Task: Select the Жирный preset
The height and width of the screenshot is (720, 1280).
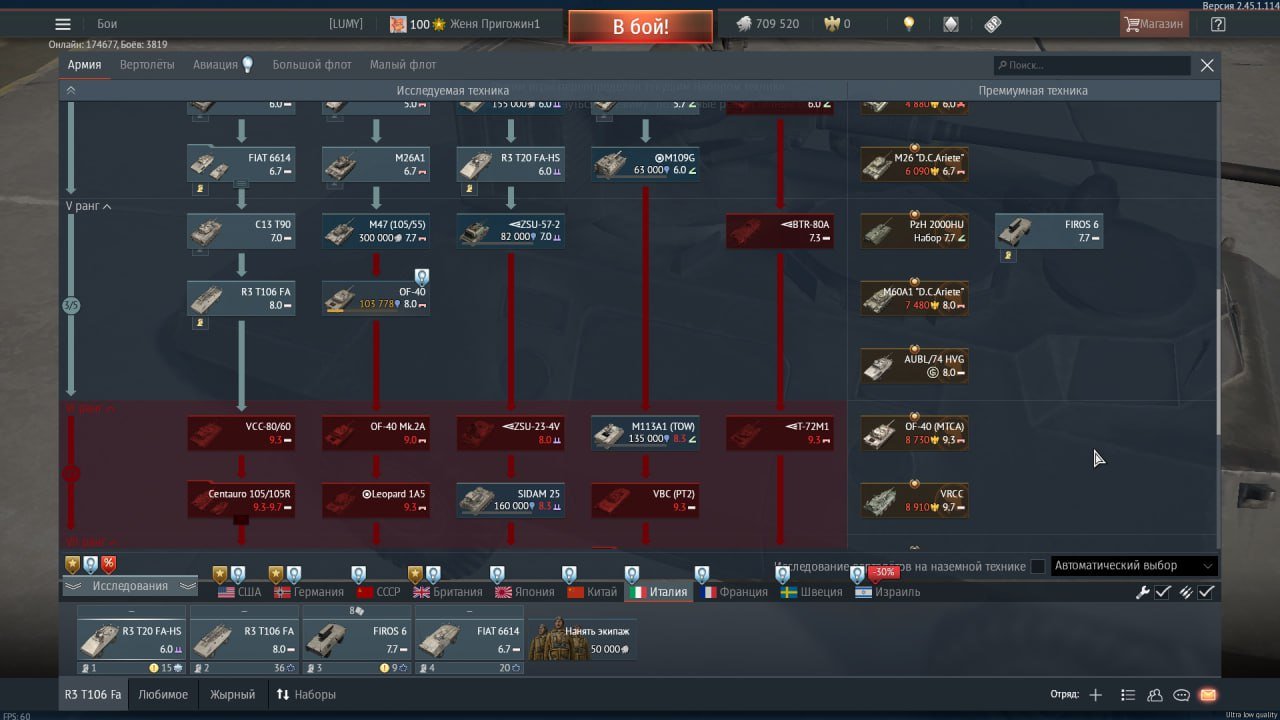Action: [x=232, y=694]
